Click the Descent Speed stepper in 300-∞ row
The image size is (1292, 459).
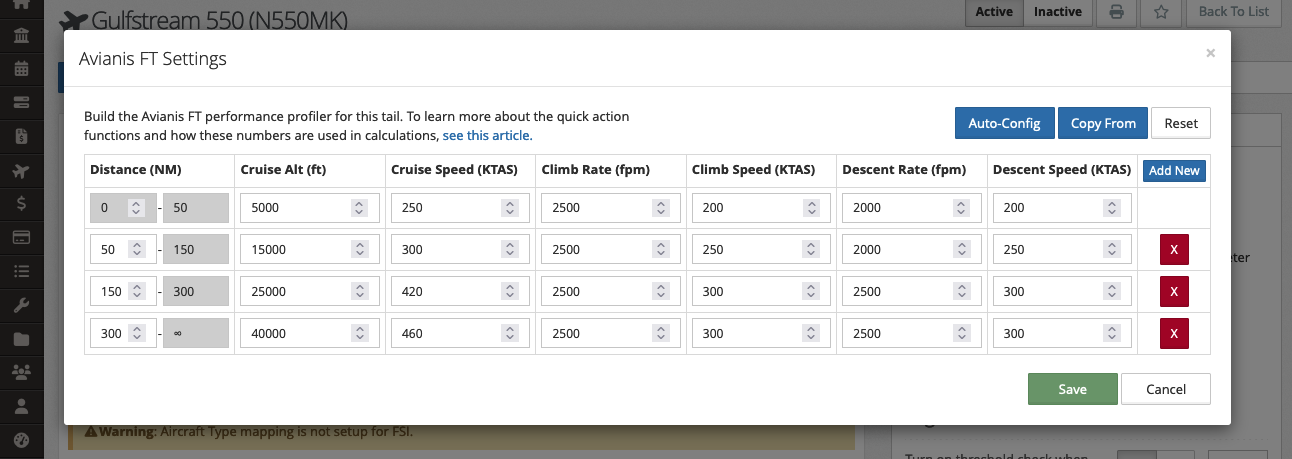pos(1112,334)
